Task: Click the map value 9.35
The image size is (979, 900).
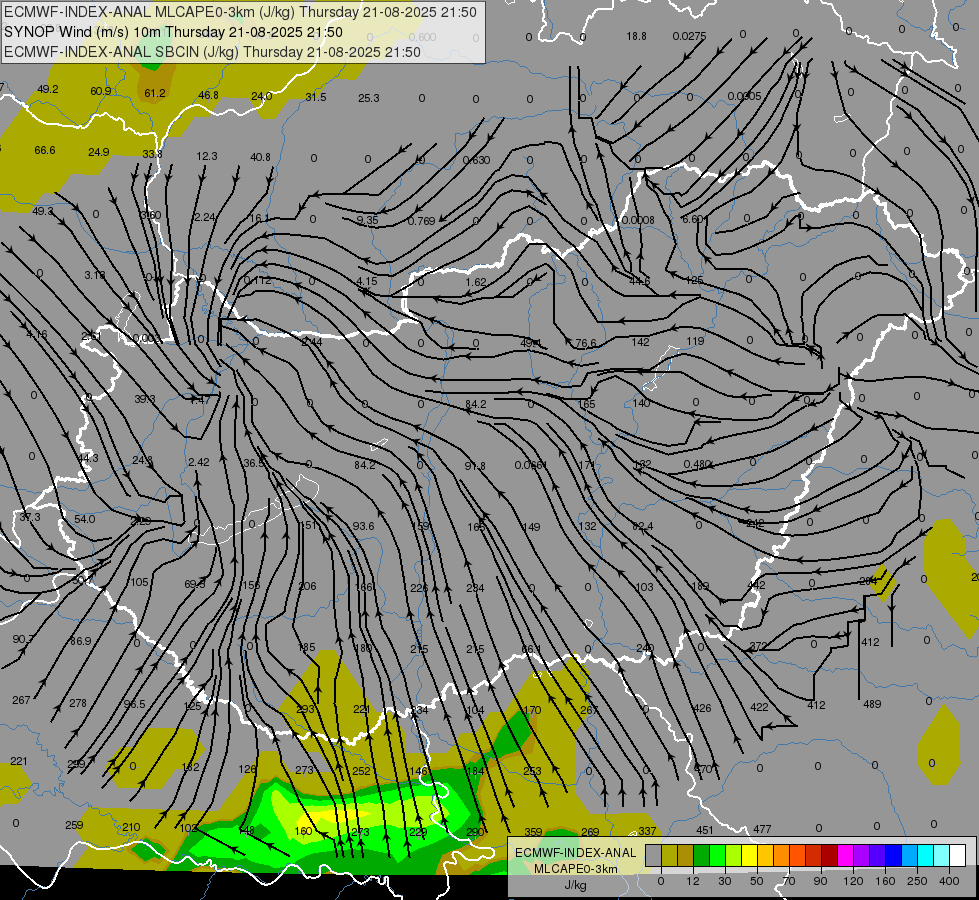Action: tap(367, 220)
